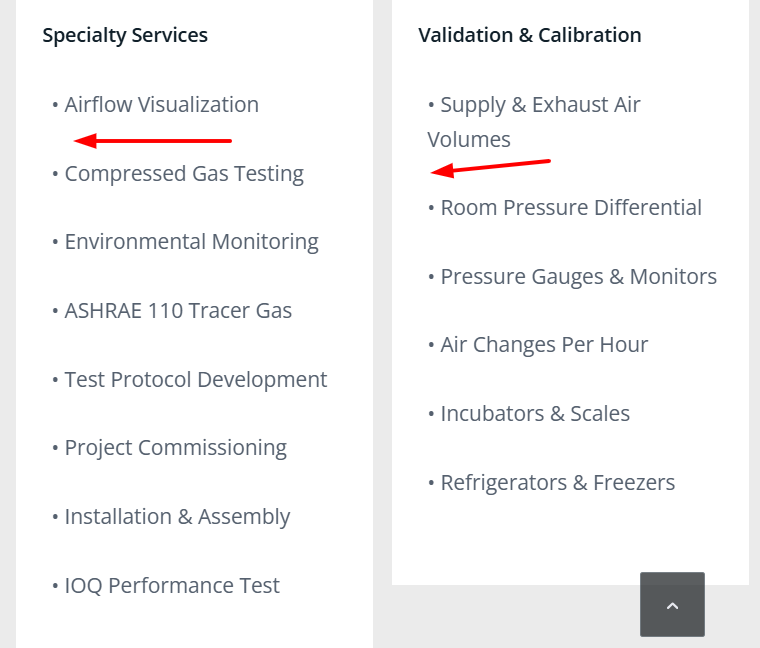Click Room Pressure Differential link
Viewport: 760px width, 648px height.
click(571, 208)
